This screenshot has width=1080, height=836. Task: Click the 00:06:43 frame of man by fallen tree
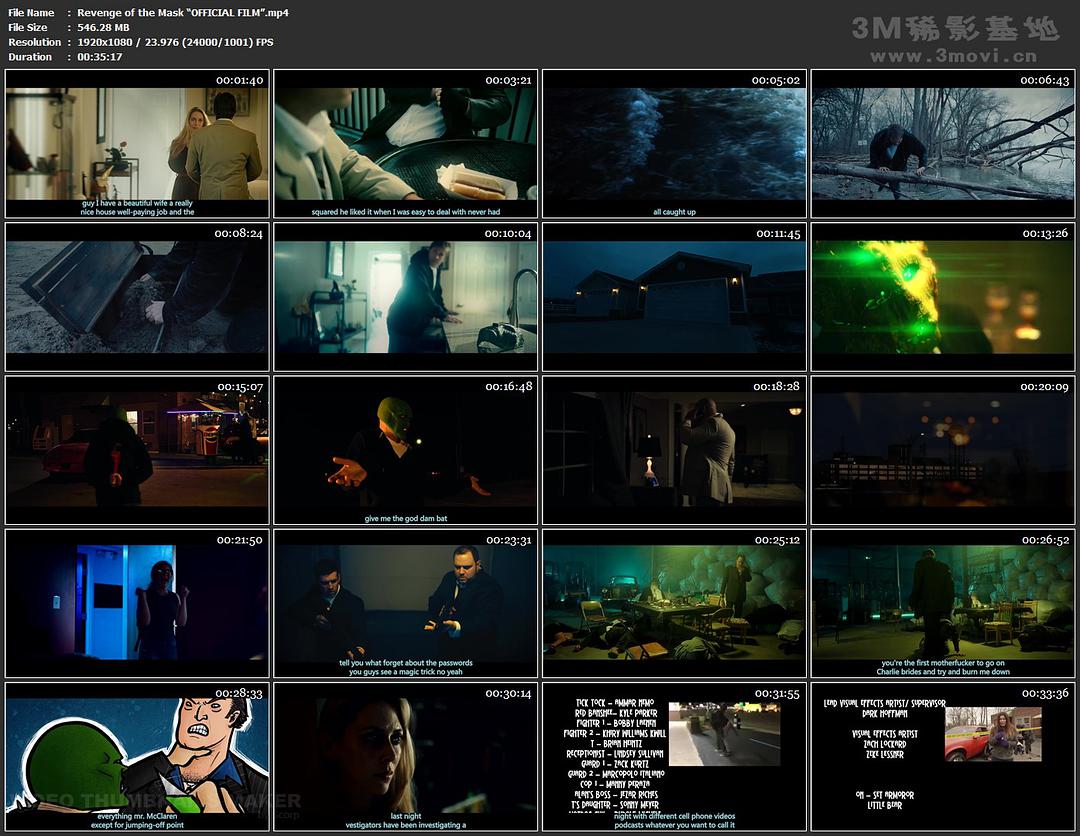click(942, 144)
